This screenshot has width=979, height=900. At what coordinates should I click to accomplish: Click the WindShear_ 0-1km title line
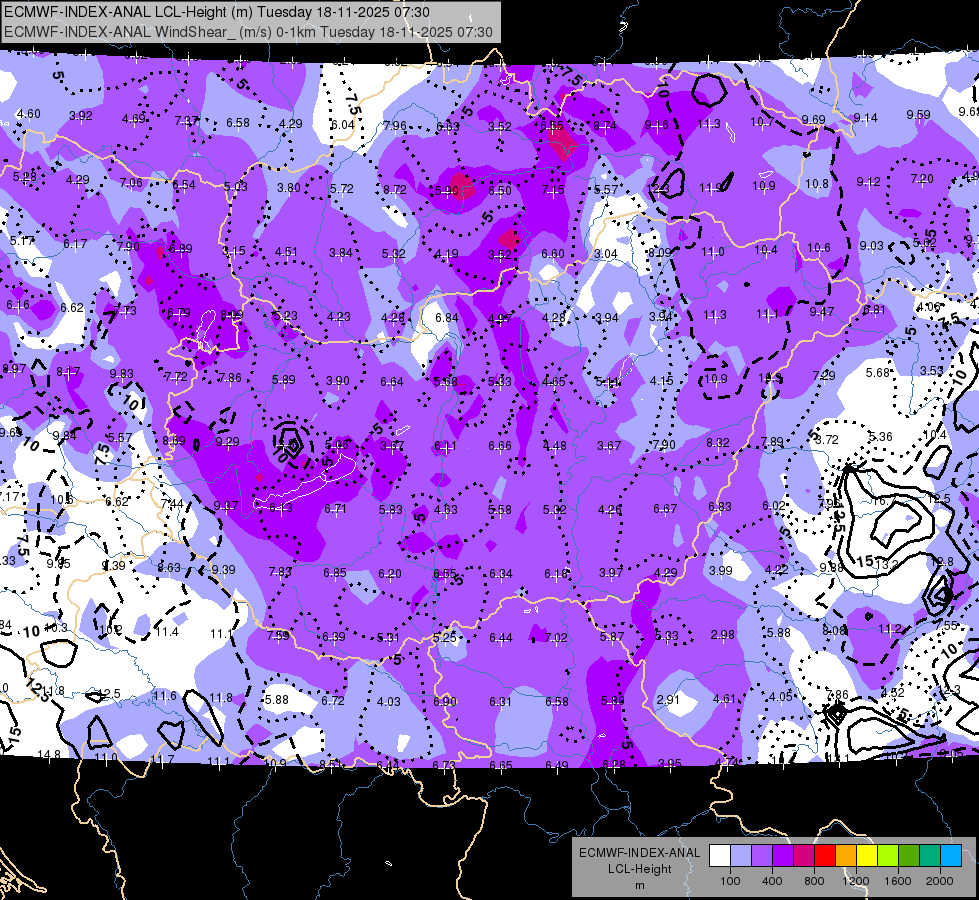point(248,32)
